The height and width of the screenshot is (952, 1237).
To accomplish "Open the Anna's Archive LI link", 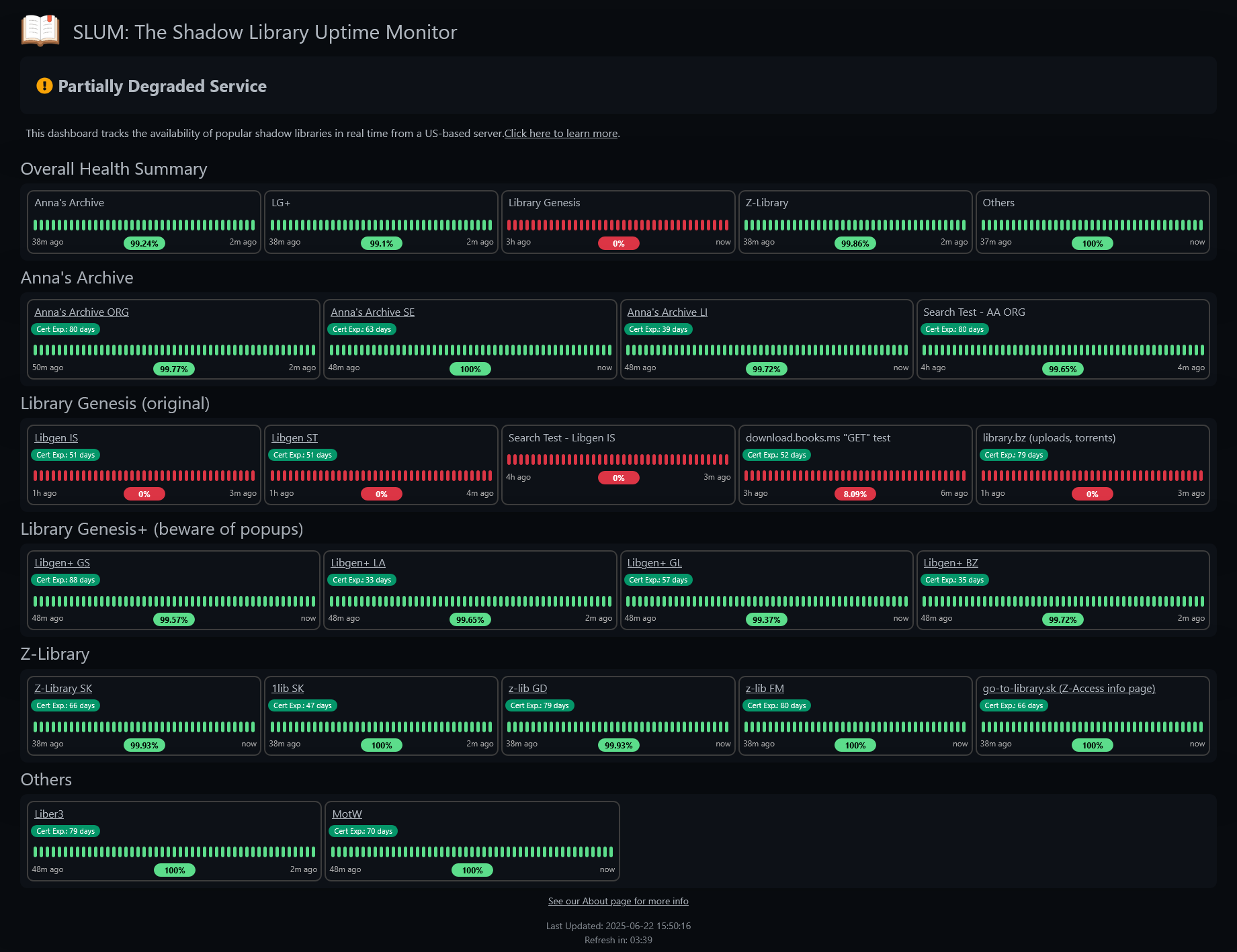I will point(667,312).
